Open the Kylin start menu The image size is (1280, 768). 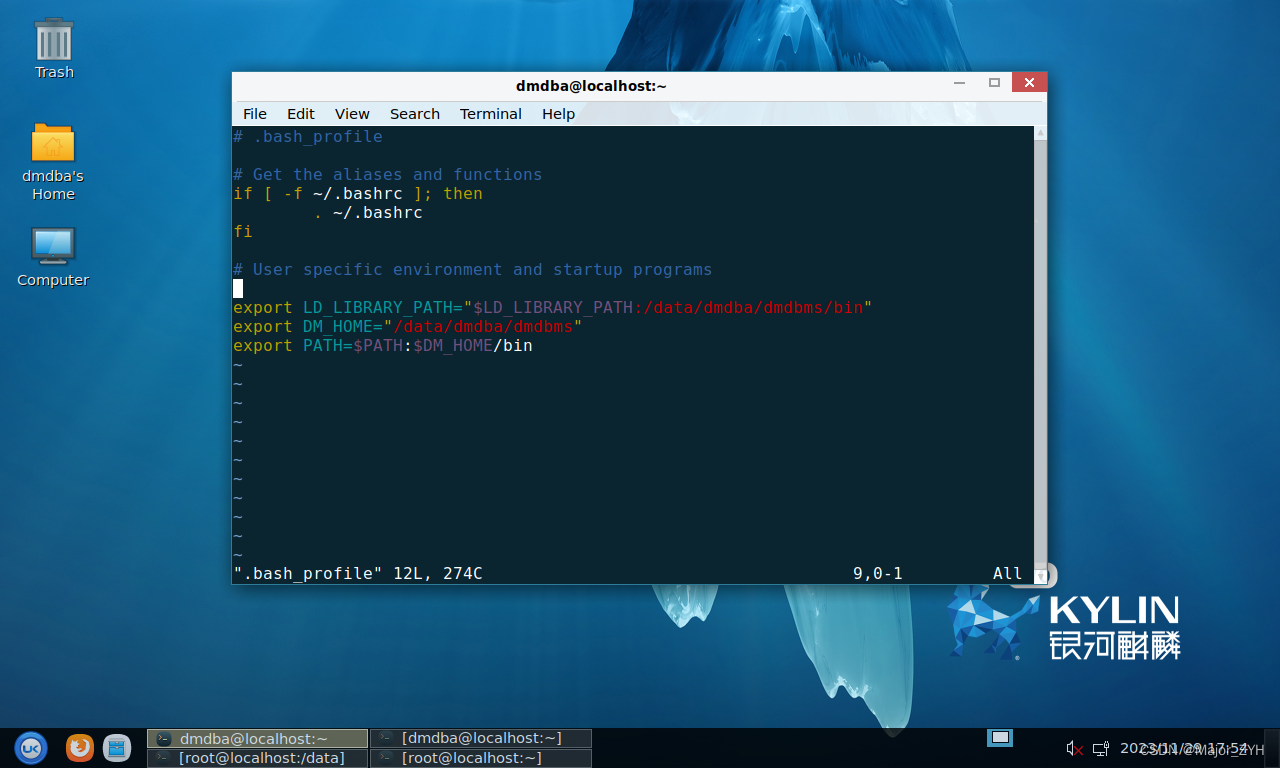tap(30, 747)
